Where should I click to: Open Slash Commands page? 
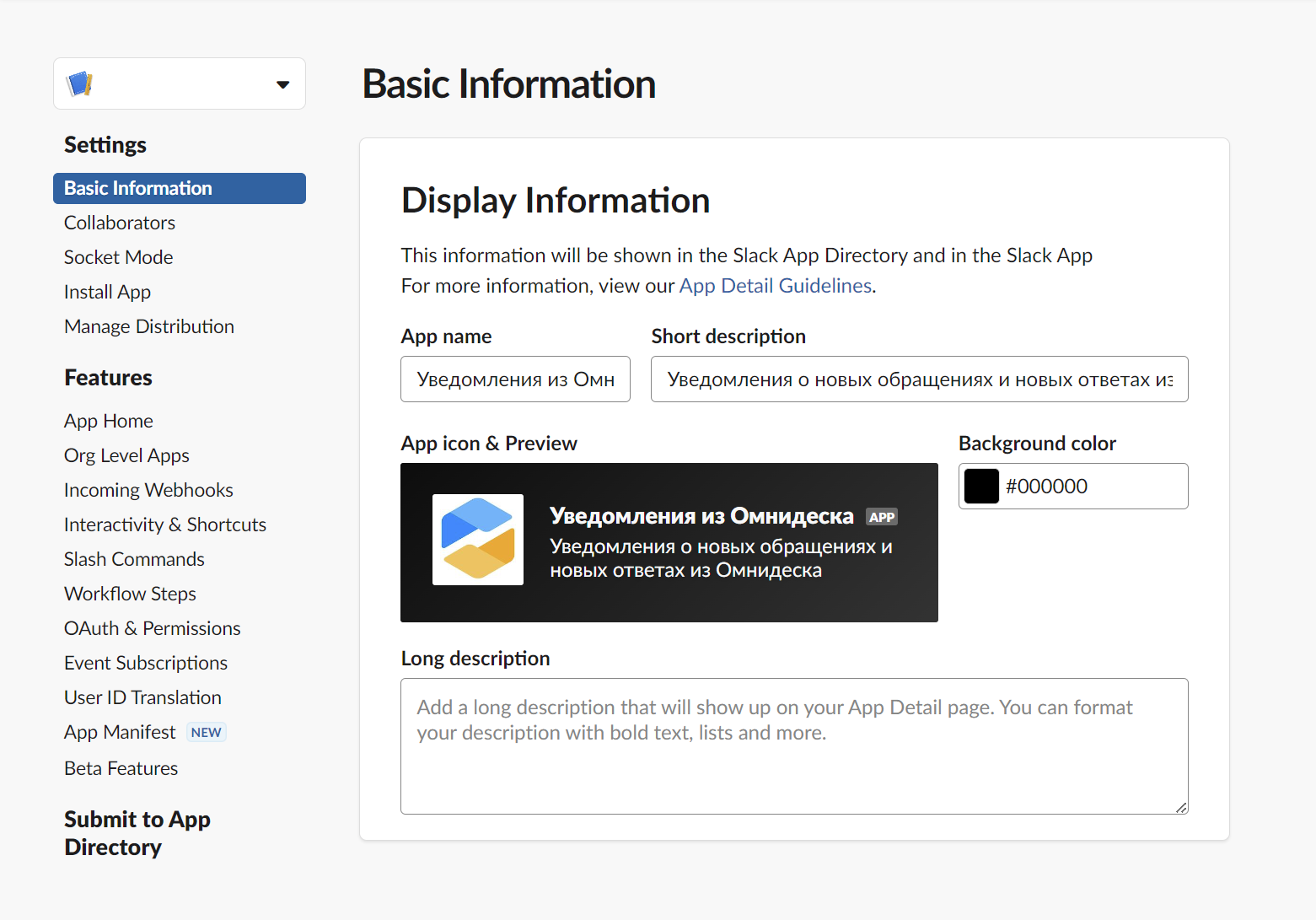pyautogui.click(x=134, y=559)
